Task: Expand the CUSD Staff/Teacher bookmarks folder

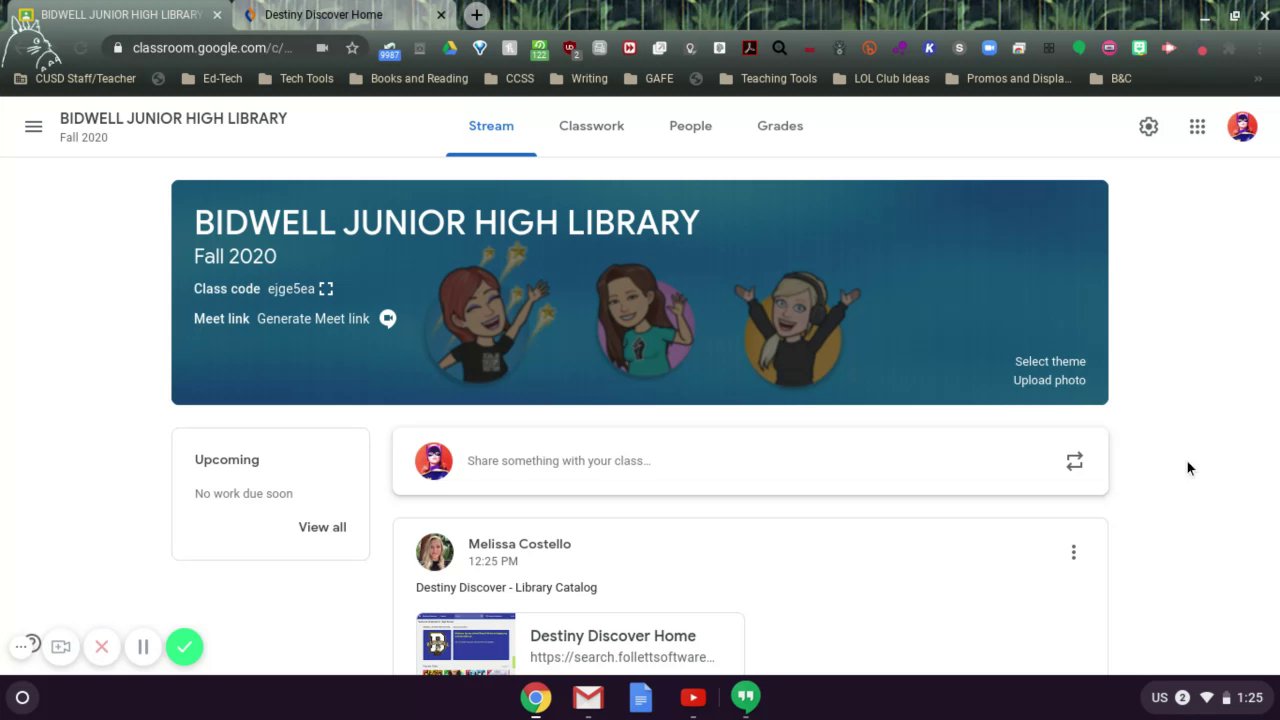Action: 75,78
